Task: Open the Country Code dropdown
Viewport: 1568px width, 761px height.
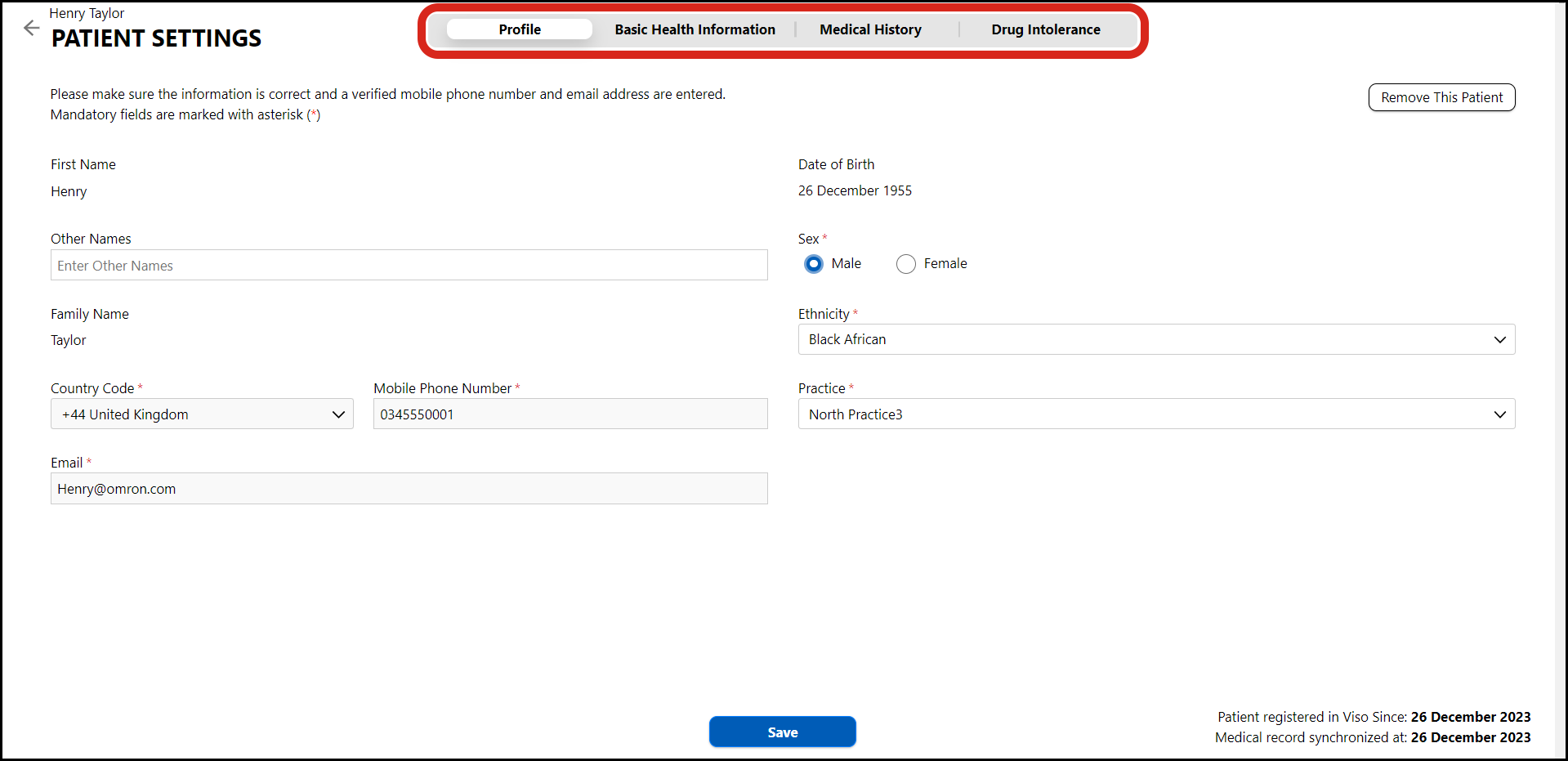Action: [201, 414]
